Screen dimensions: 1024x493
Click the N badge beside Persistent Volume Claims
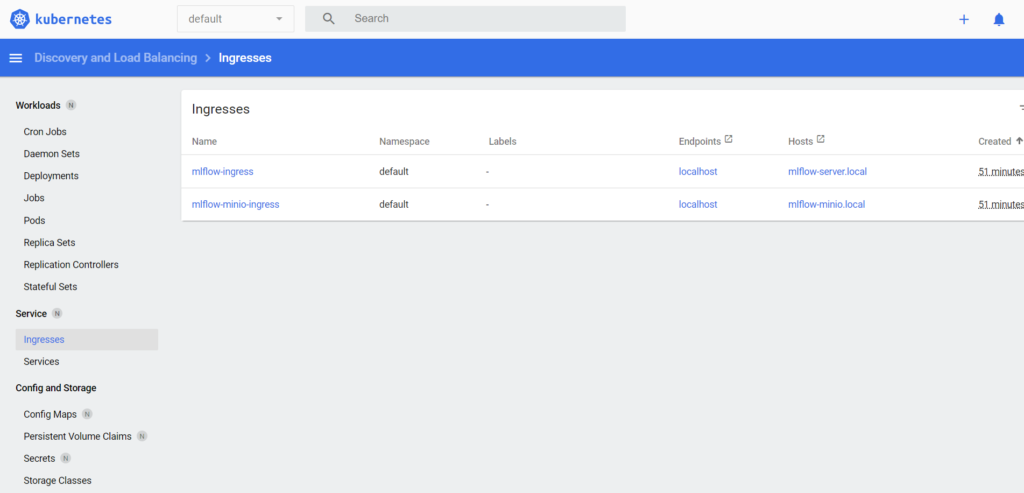pyautogui.click(x=142, y=436)
